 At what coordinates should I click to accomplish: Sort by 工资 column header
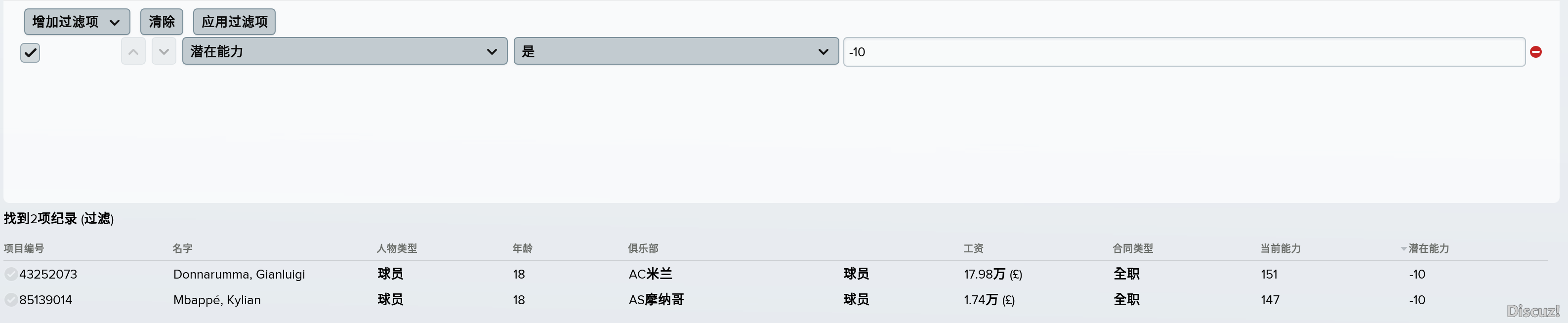(973, 248)
